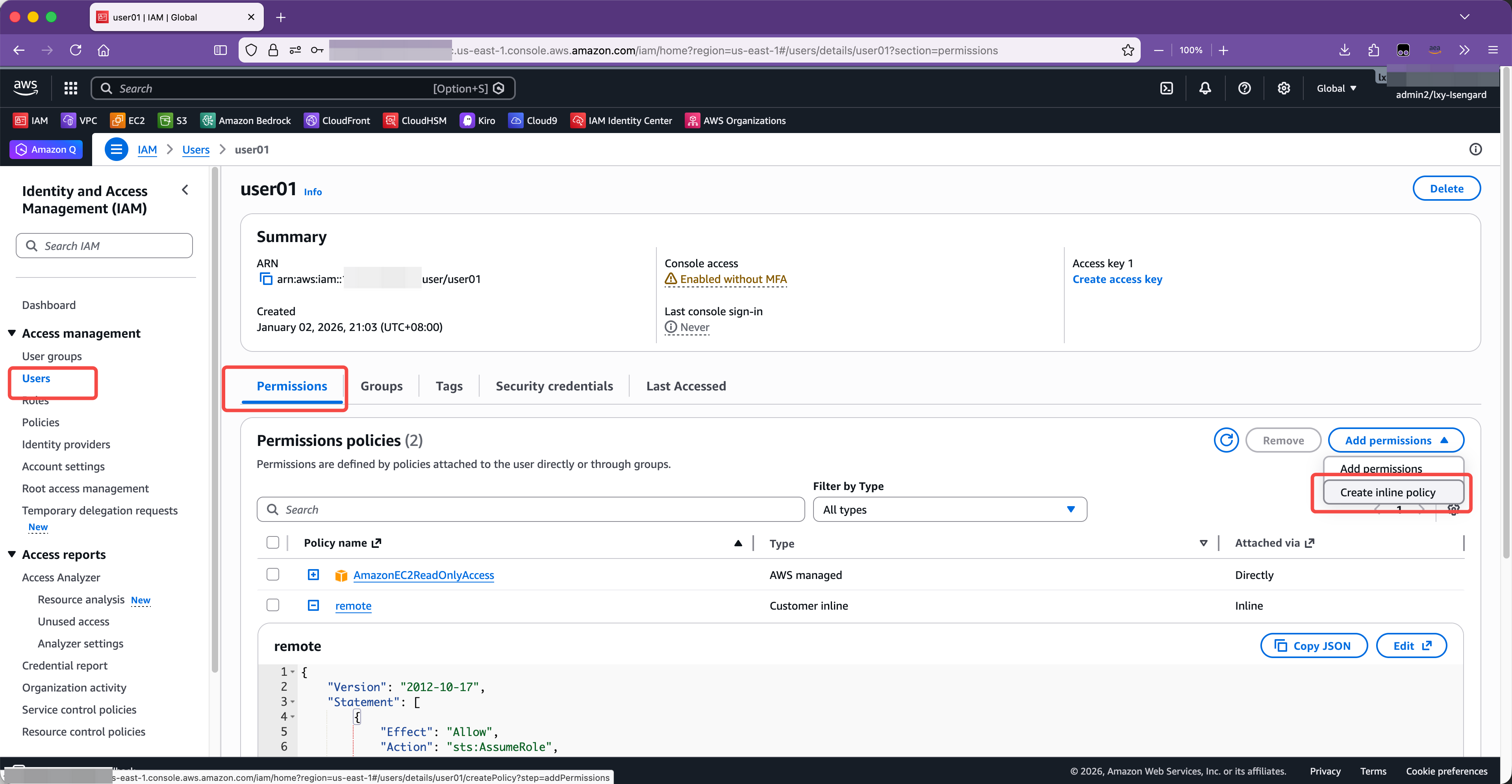
Task: Click the Create access key link
Action: pyautogui.click(x=1117, y=279)
